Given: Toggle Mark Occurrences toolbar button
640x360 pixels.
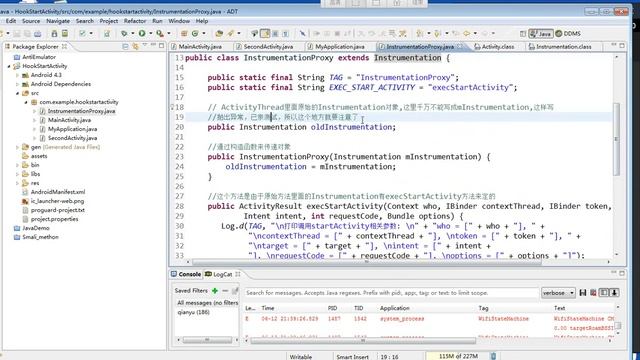Looking at the screenshot, I should [265, 33].
